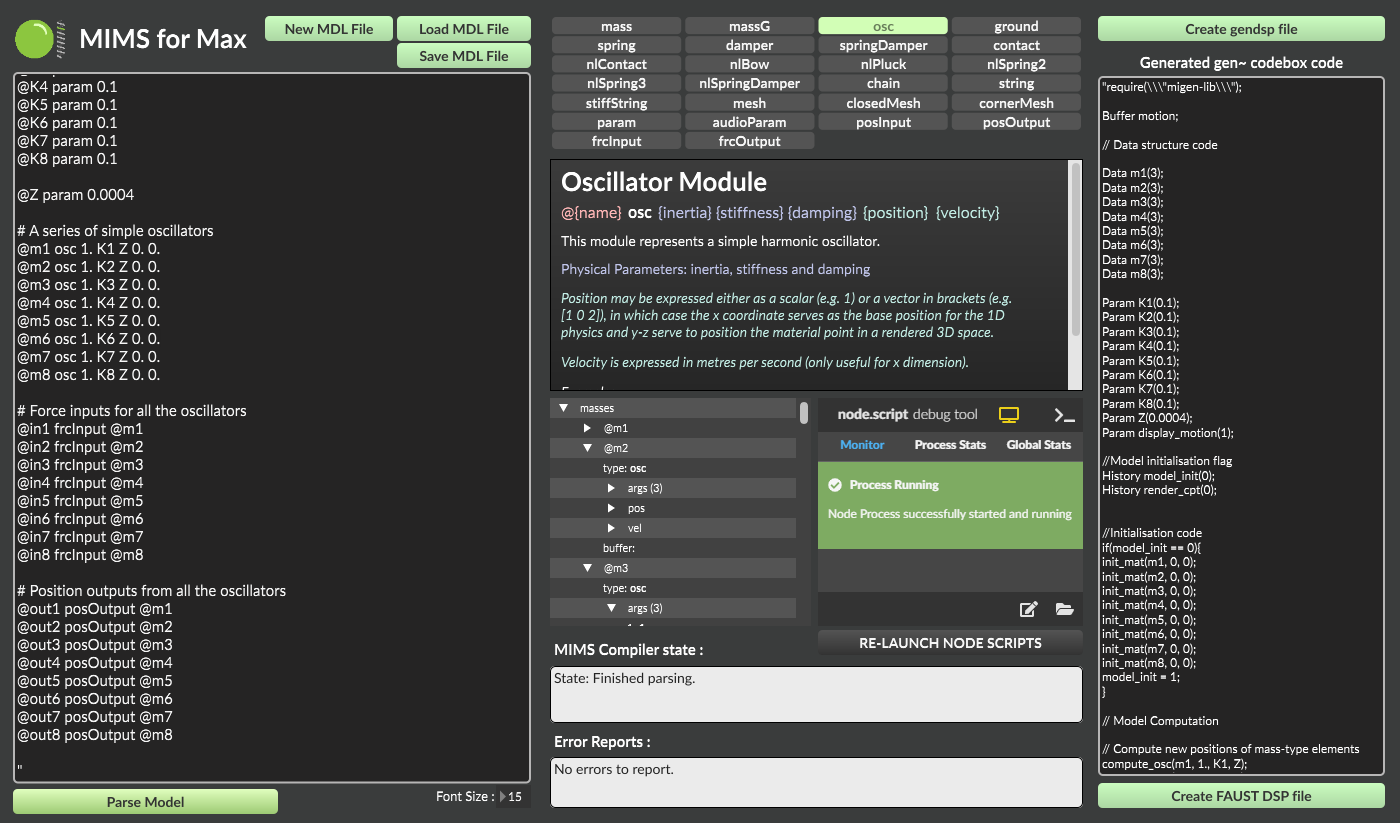Select the chain module button
Viewport: 1400px width, 823px height.
883,83
